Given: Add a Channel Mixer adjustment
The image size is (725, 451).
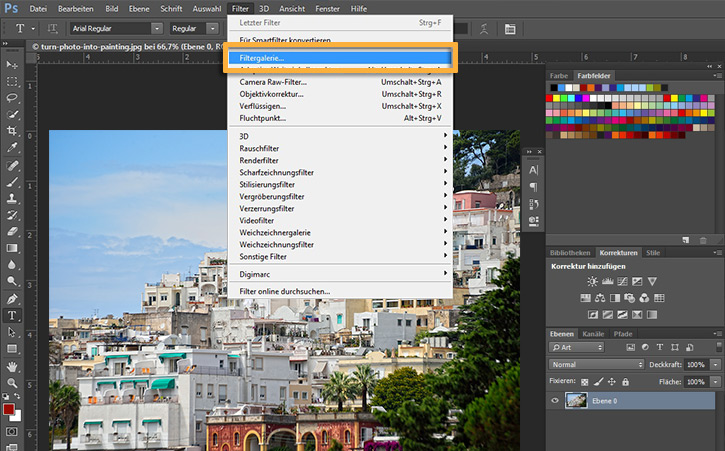Looking at the screenshot, I should click(644, 298).
